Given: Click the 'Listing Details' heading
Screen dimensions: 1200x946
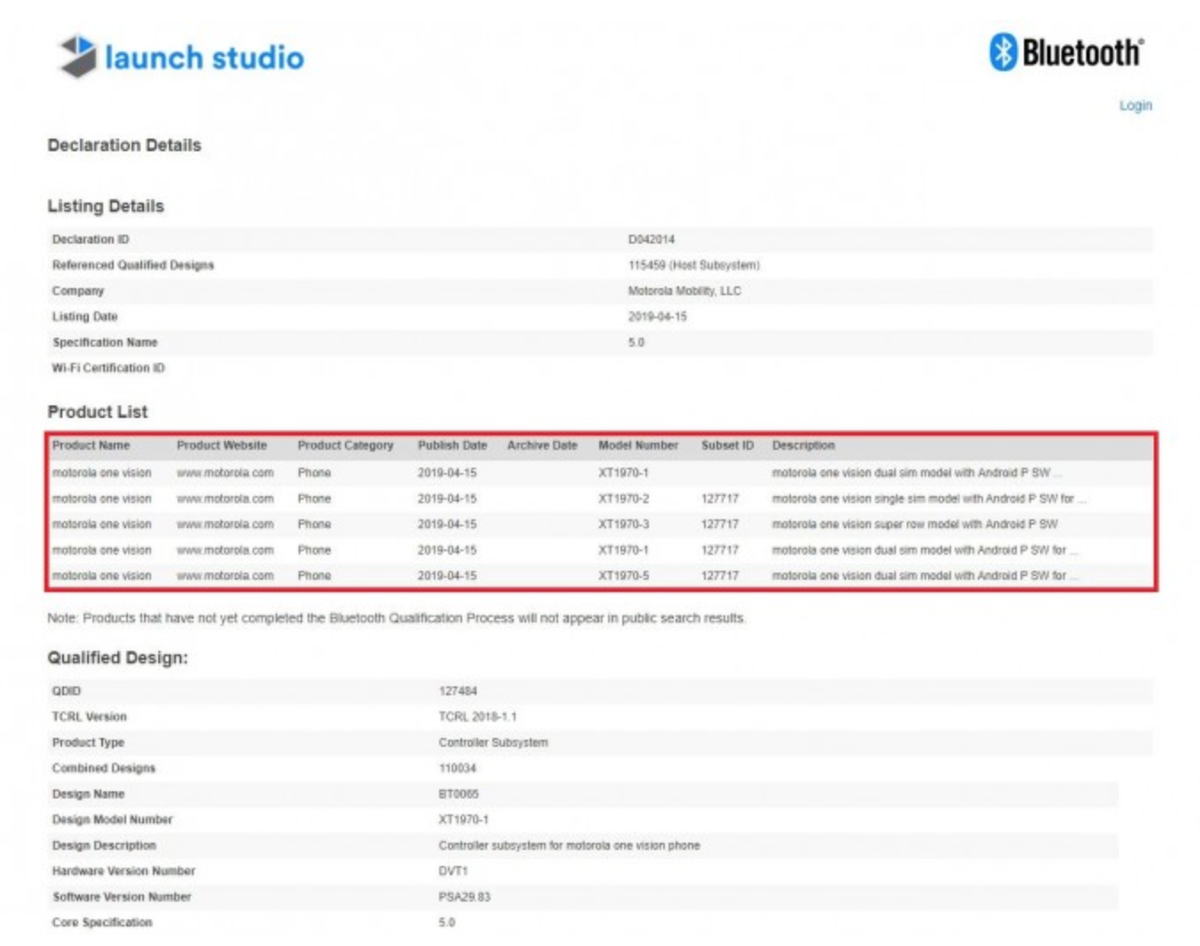Looking at the screenshot, I should pos(106,207).
